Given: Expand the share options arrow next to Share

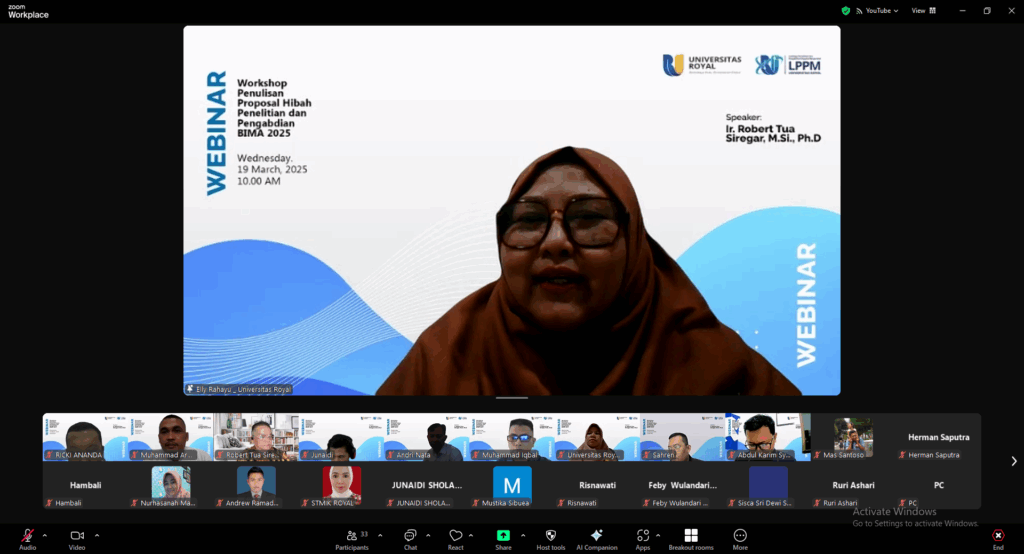Looking at the screenshot, I should click(524, 535).
